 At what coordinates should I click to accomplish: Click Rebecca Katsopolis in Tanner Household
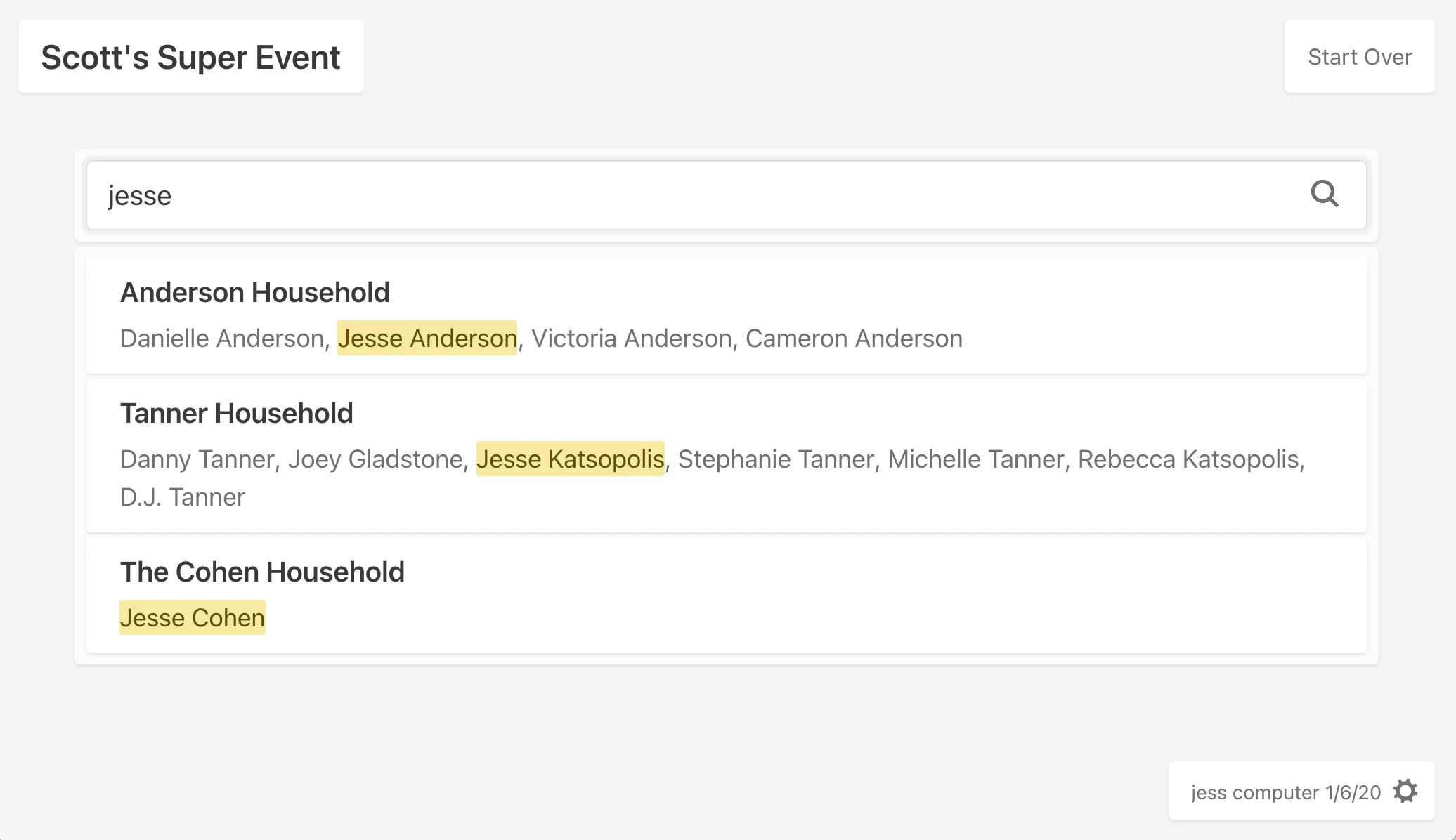pos(1188,459)
